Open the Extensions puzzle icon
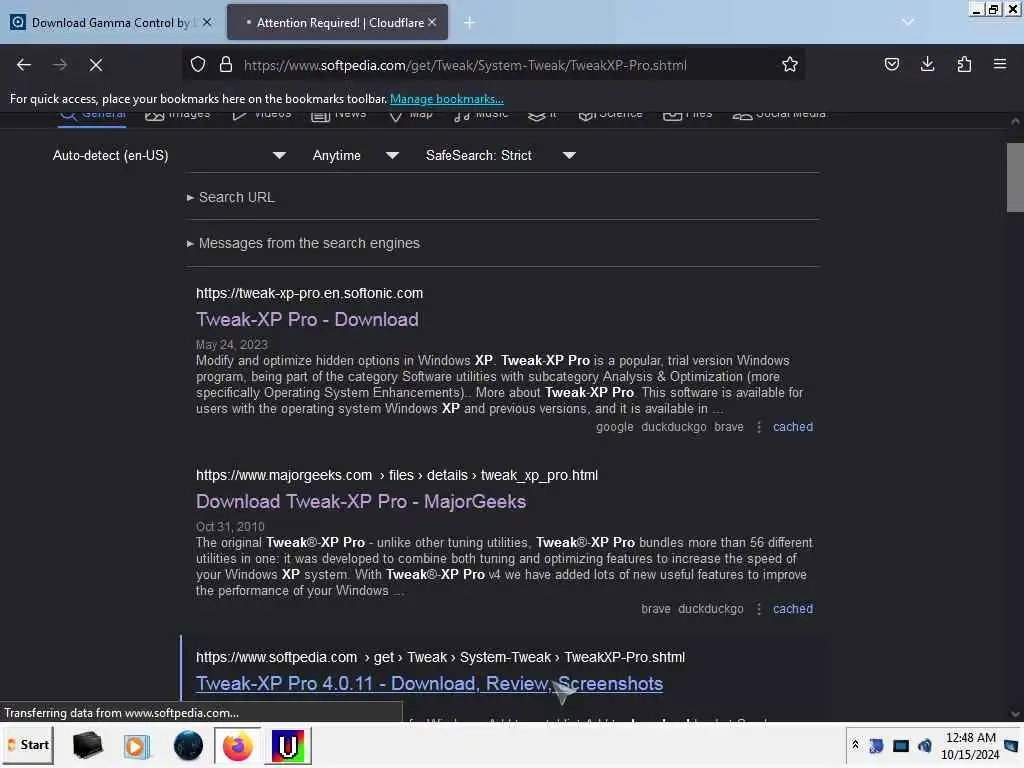 click(x=964, y=65)
